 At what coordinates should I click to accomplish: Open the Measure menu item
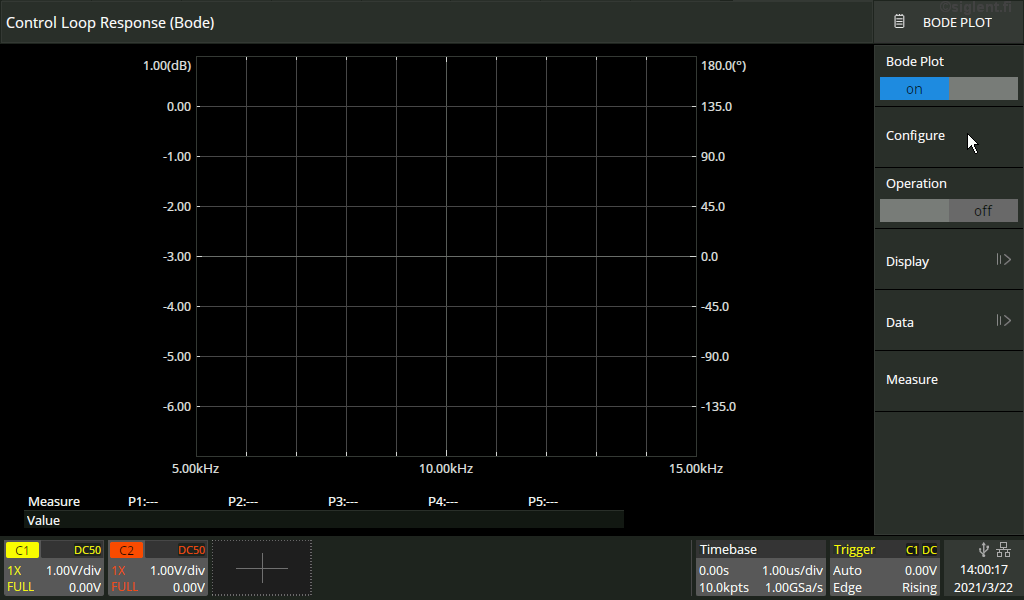(x=948, y=380)
